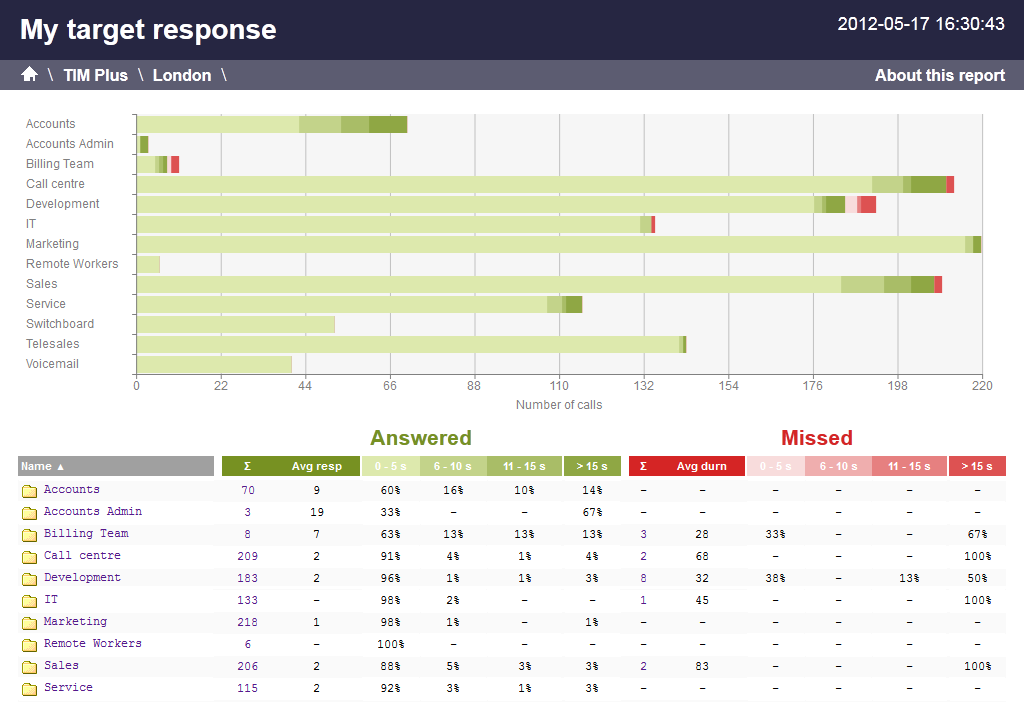Open the Accounts Admin group link
This screenshot has width=1024, height=702.
click(92, 512)
